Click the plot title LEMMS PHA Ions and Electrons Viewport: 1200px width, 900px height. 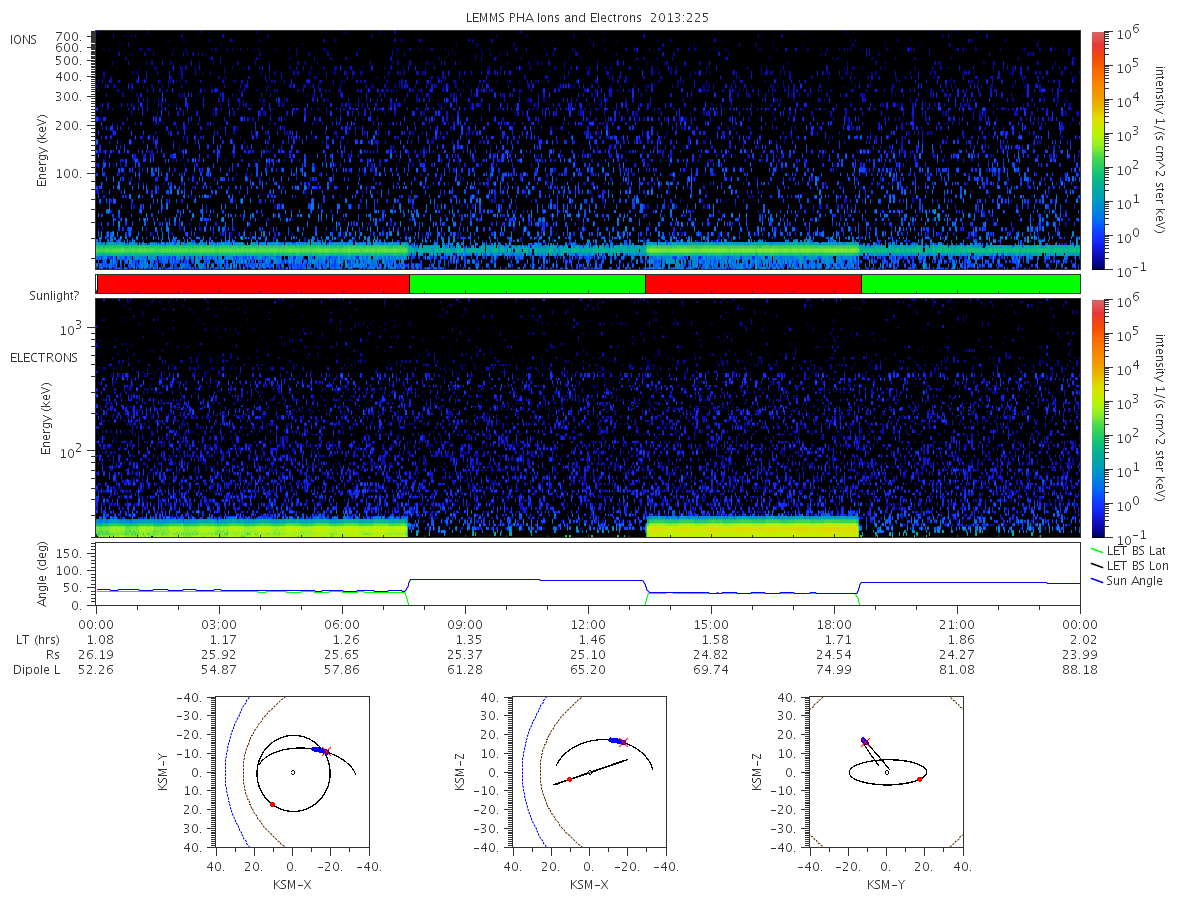tap(588, 18)
